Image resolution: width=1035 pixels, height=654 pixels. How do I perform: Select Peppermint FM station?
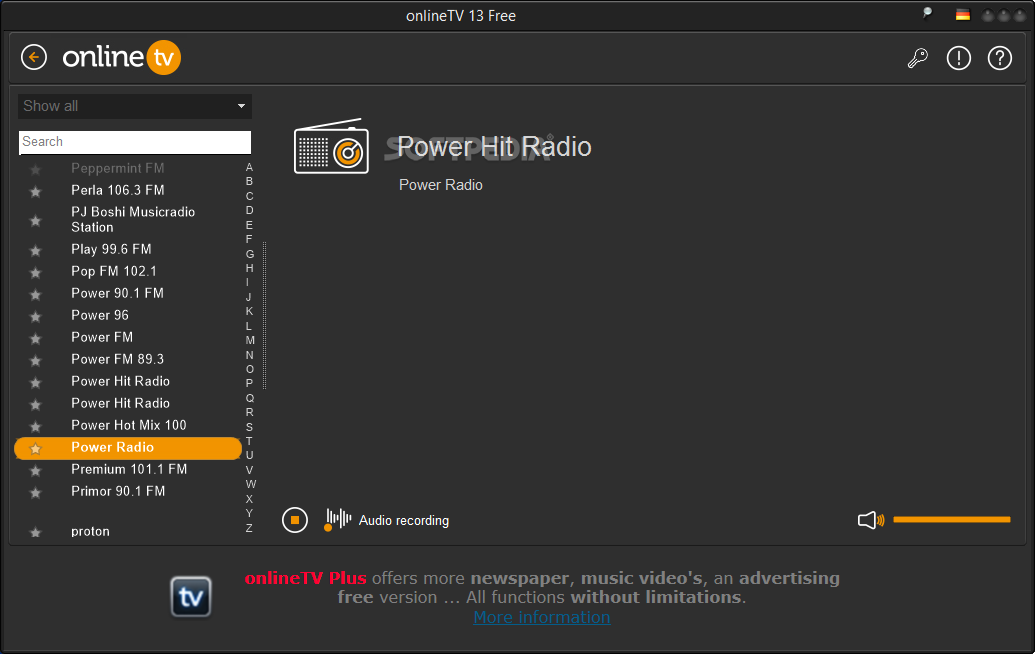click(x=117, y=168)
